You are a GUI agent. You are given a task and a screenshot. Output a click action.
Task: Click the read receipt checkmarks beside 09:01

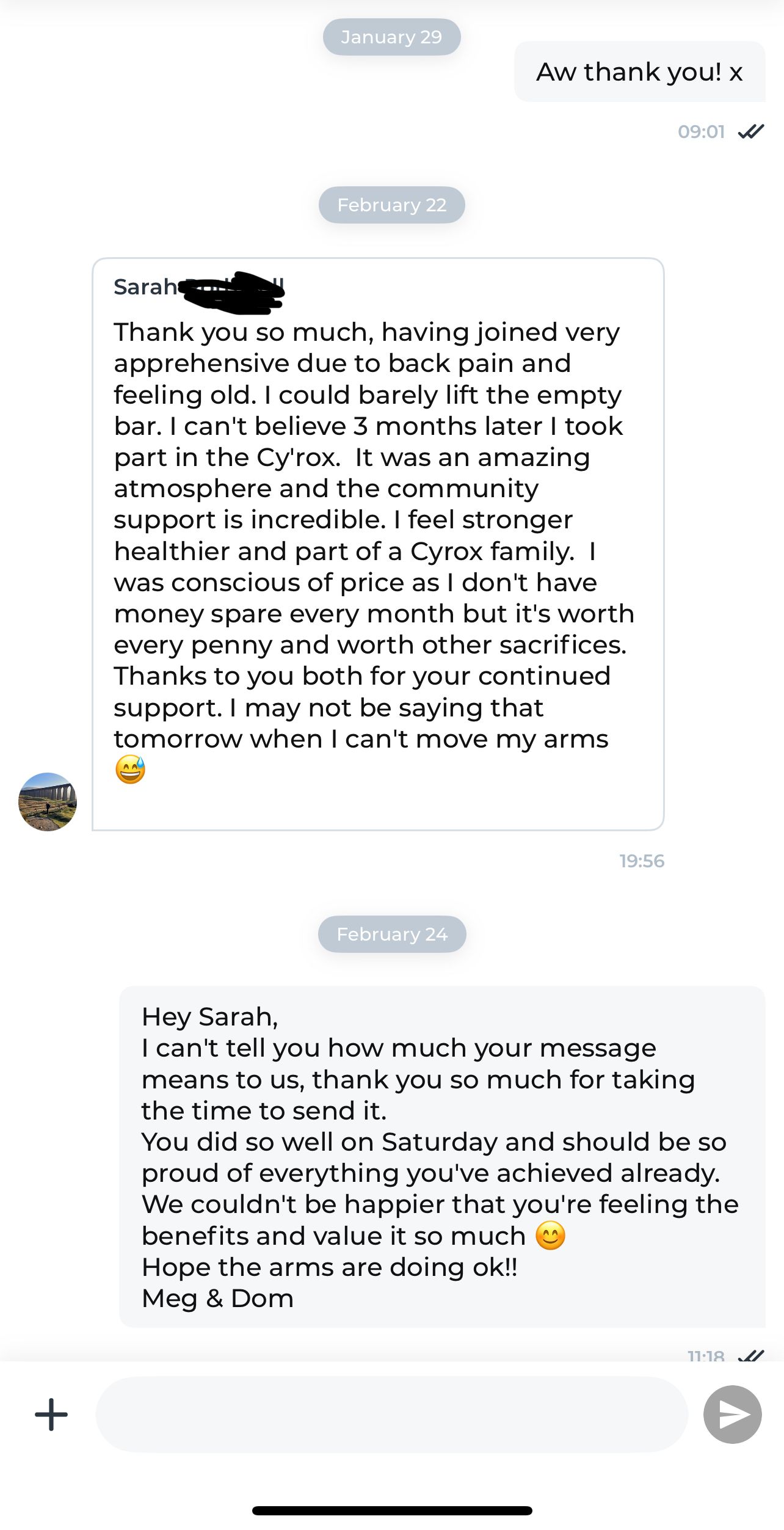click(751, 131)
